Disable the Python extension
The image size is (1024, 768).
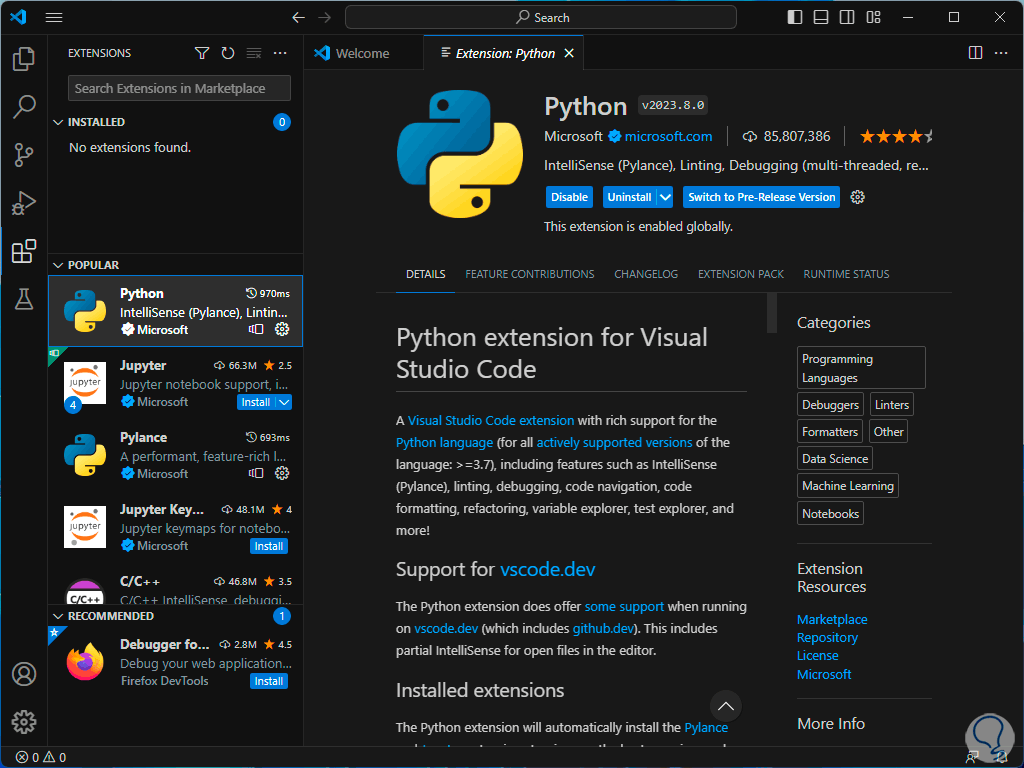pos(569,197)
